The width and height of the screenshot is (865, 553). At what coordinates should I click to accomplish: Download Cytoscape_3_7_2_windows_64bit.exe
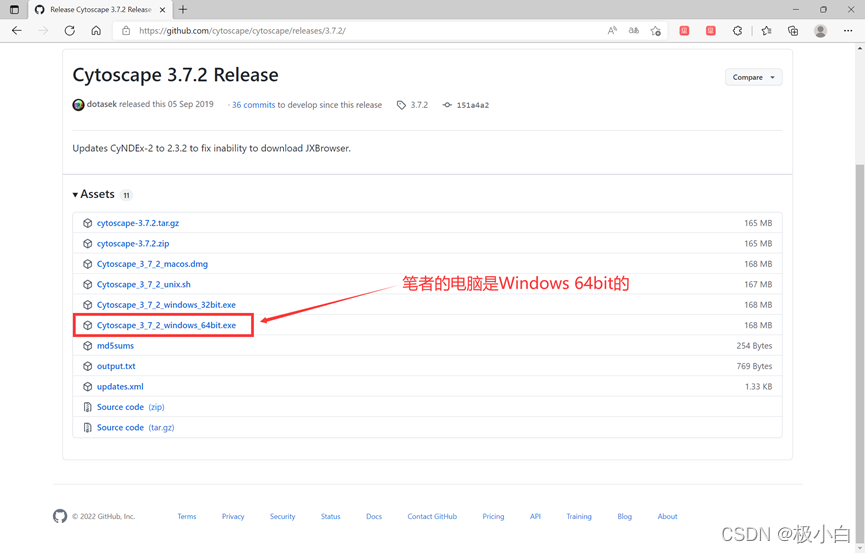[x=166, y=325]
